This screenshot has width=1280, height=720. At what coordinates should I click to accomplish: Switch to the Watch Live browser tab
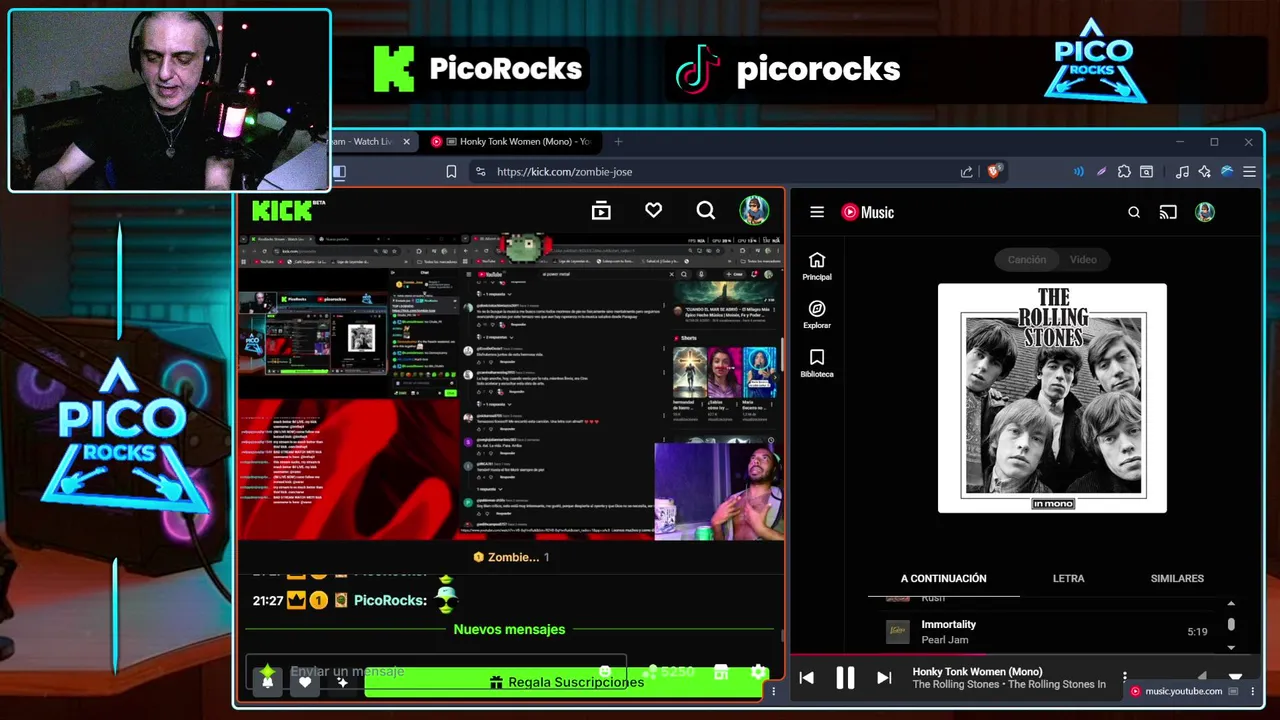pos(365,142)
